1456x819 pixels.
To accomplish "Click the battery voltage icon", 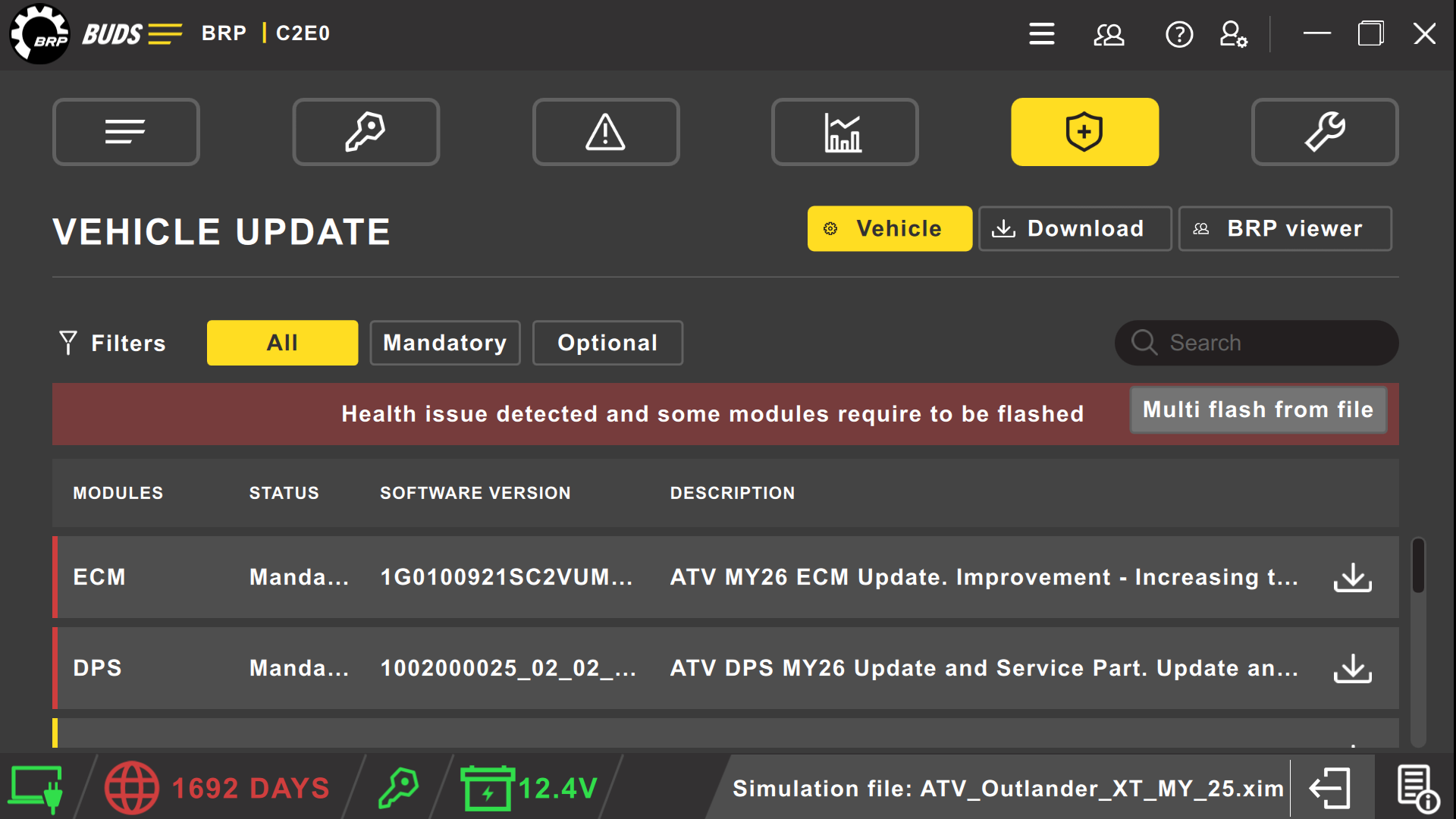I will (x=488, y=789).
